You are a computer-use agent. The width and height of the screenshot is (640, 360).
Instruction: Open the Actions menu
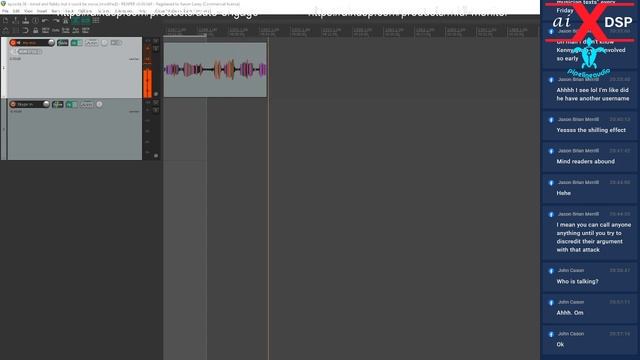click(104, 11)
